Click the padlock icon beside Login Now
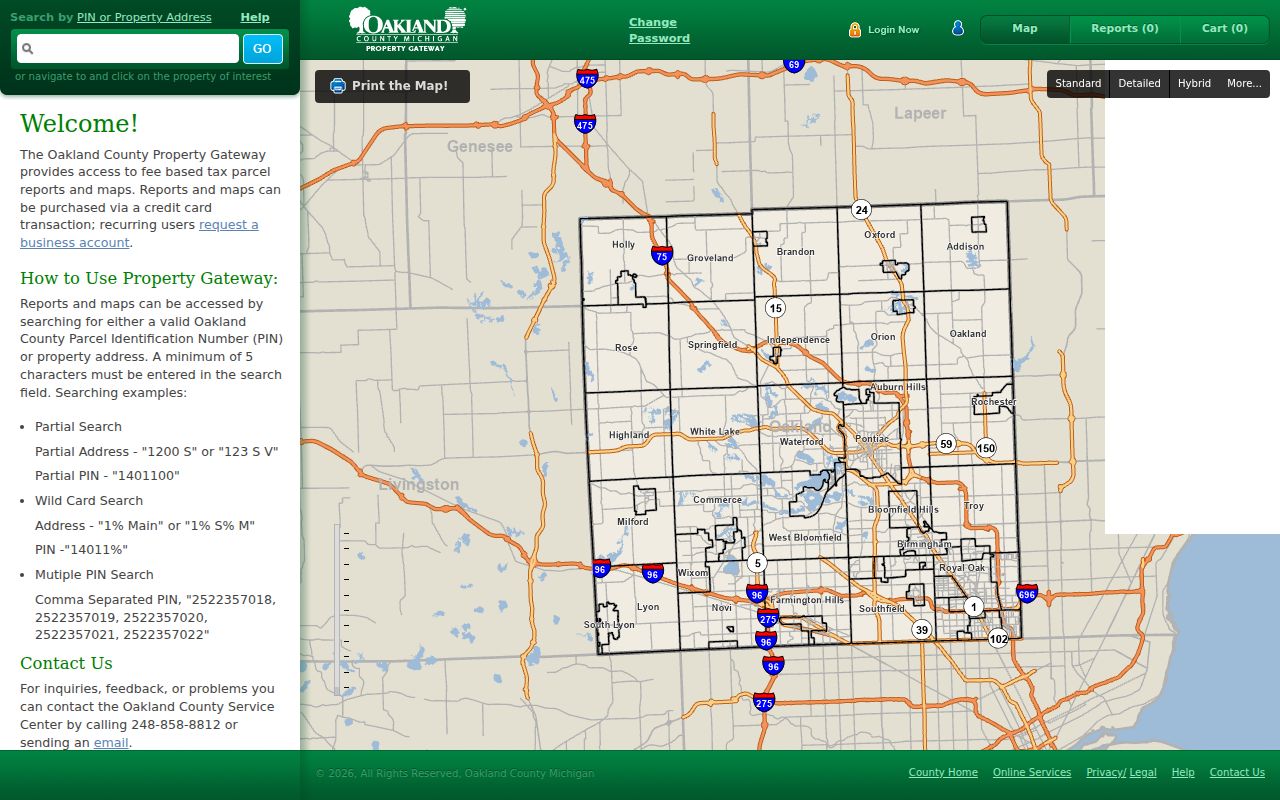Screen dimensions: 1280x800 [855, 30]
